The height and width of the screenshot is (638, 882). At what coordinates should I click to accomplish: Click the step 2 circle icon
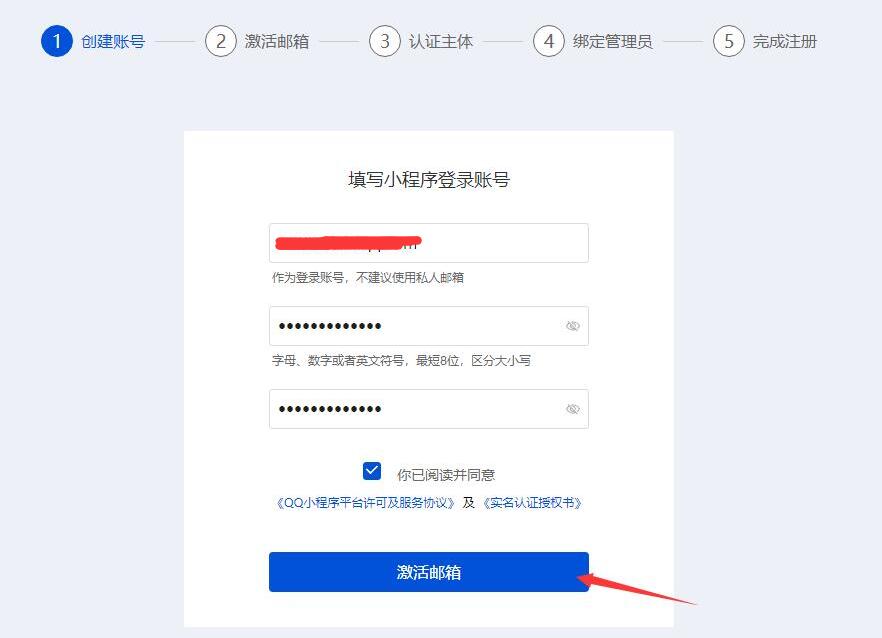point(220,41)
